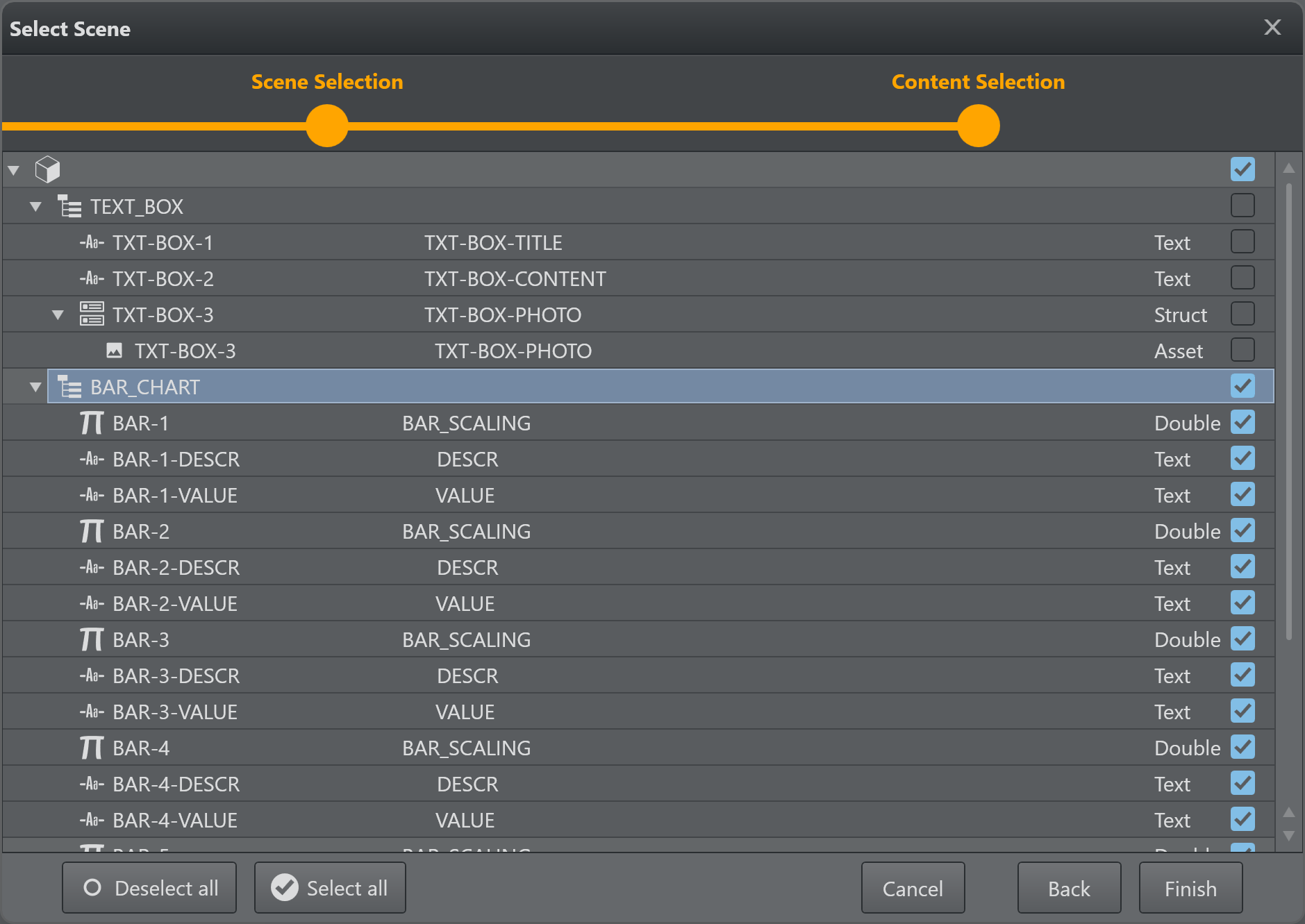Click the BAR_CHART group tree icon
Screen dimensions: 1305x924
point(69,387)
